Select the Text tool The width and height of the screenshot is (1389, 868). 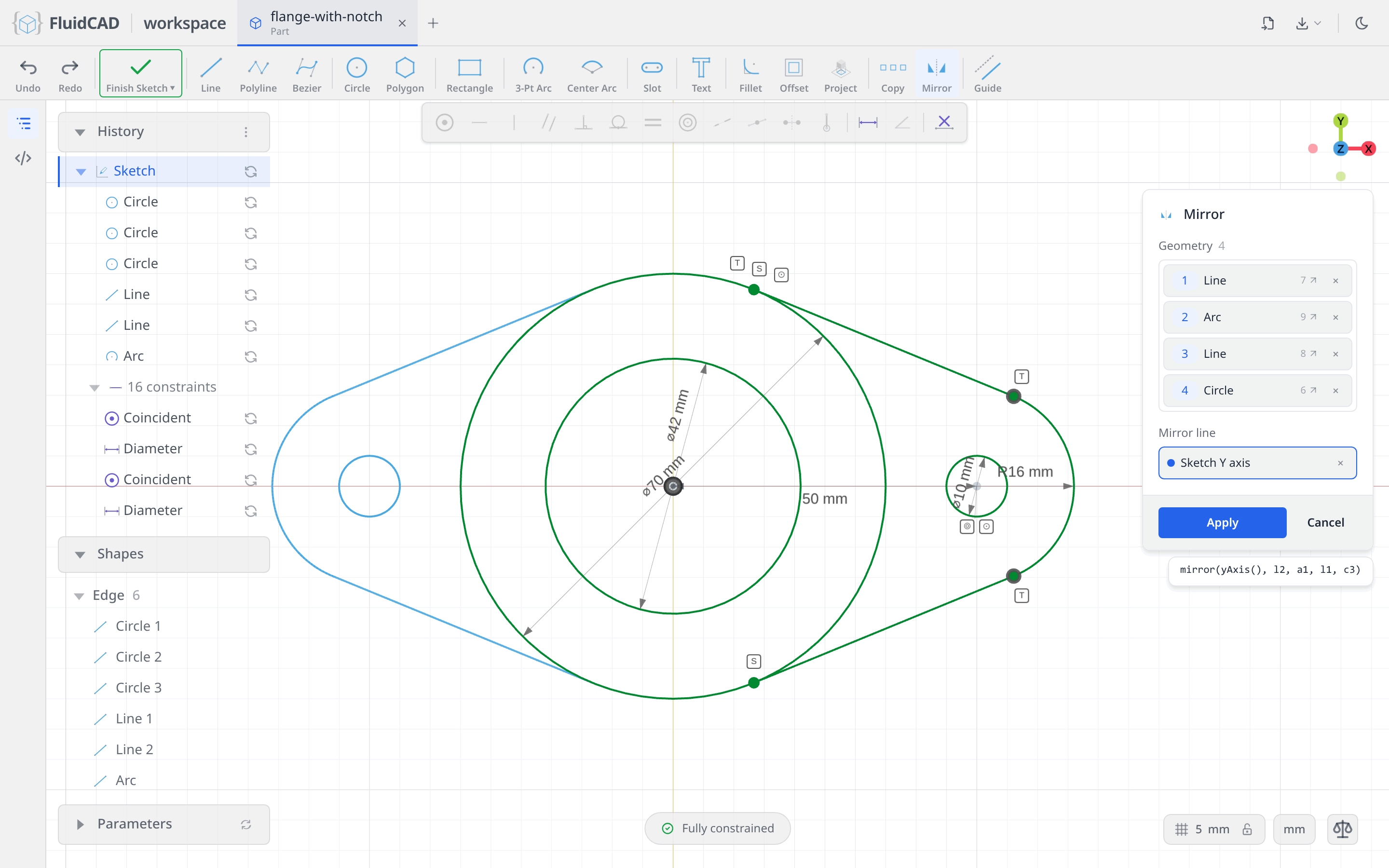pos(701,75)
